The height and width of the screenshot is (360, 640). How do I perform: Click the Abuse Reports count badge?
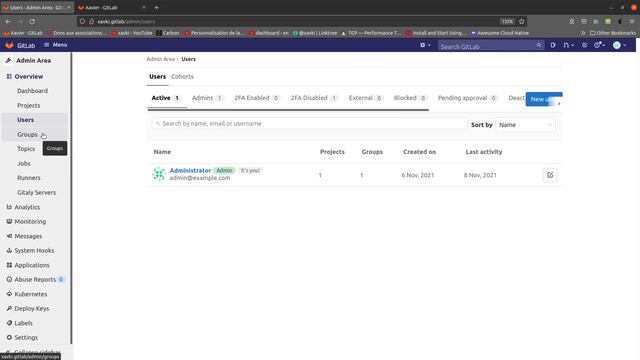(61, 279)
